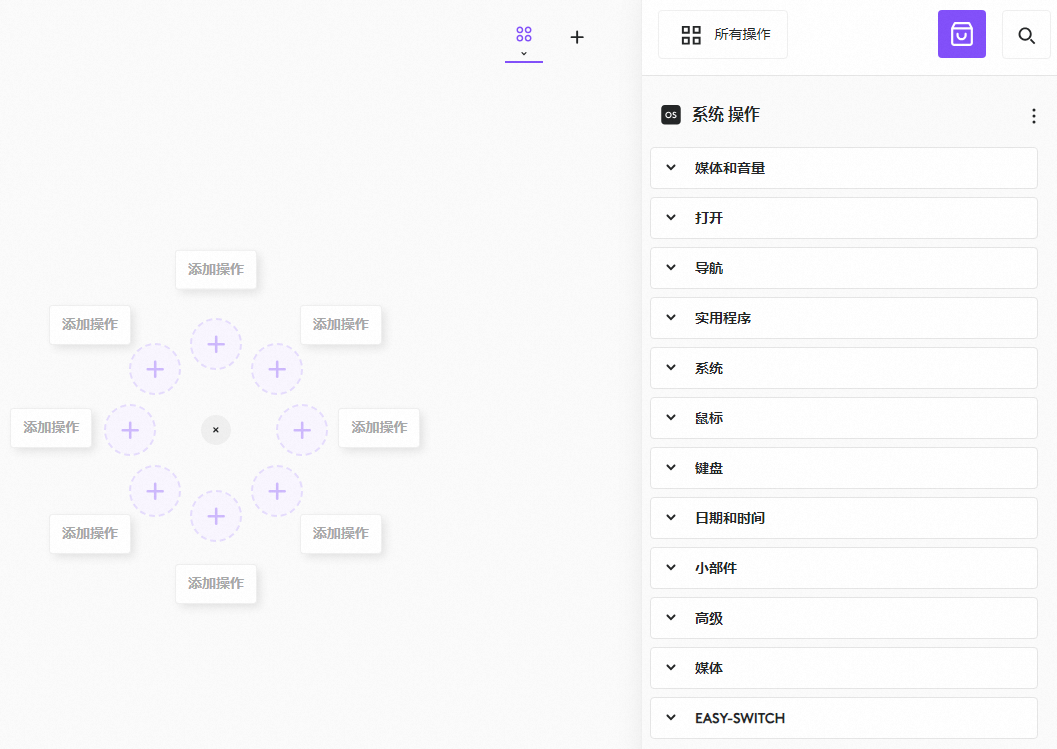Click the search magnifier icon
This screenshot has width=1057, height=749.
(1026, 35)
